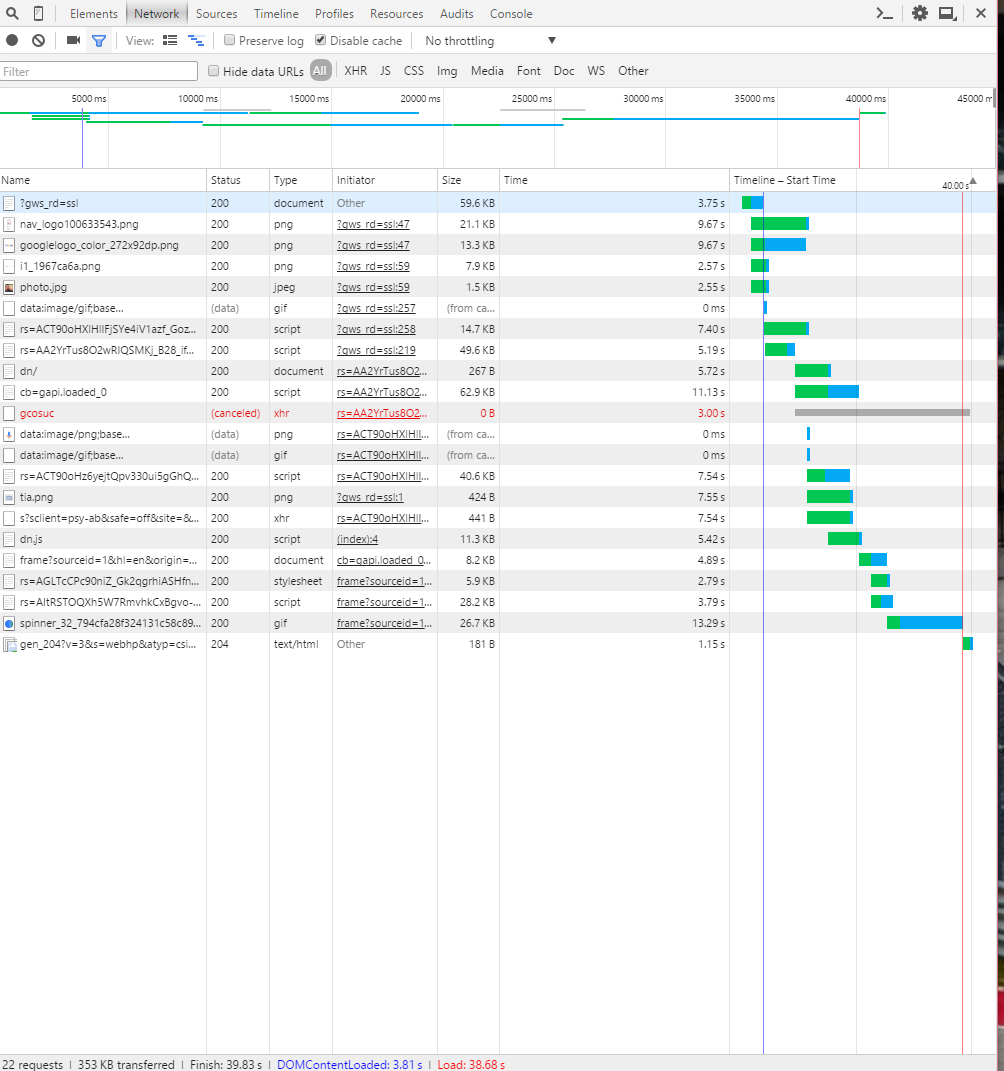Image resolution: width=1004 pixels, height=1071 pixels.
Task: Switch to large request rows view
Action: (170, 40)
